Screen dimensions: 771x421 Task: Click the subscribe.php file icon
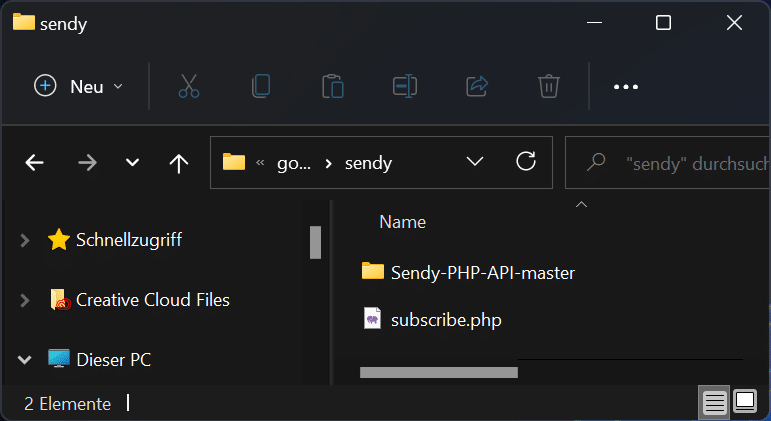[x=372, y=318]
